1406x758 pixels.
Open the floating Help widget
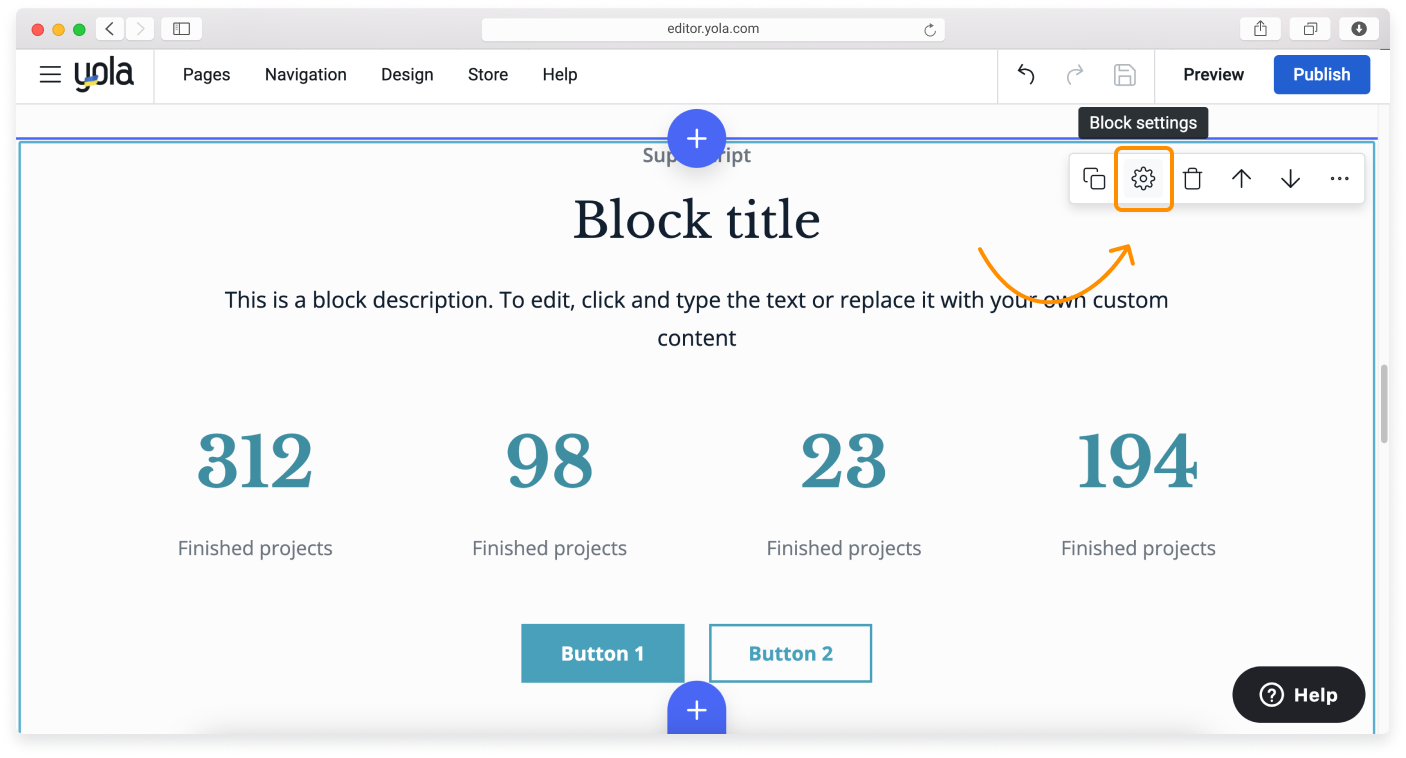click(x=1298, y=695)
